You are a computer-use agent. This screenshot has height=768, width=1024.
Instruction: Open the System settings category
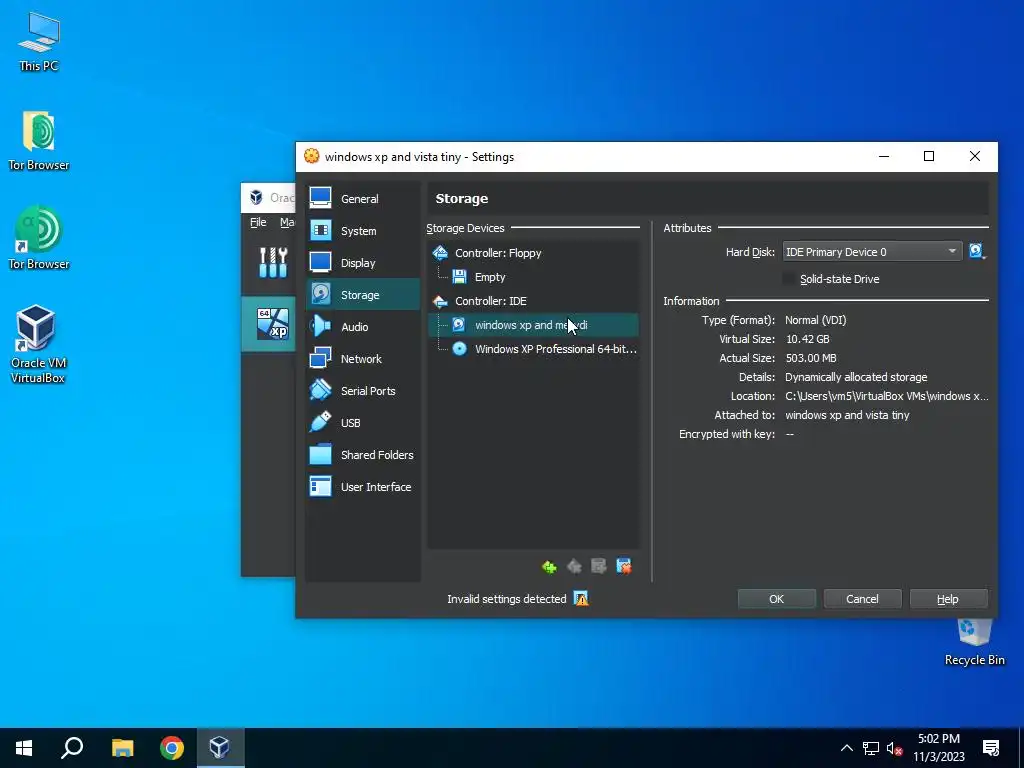click(362, 231)
